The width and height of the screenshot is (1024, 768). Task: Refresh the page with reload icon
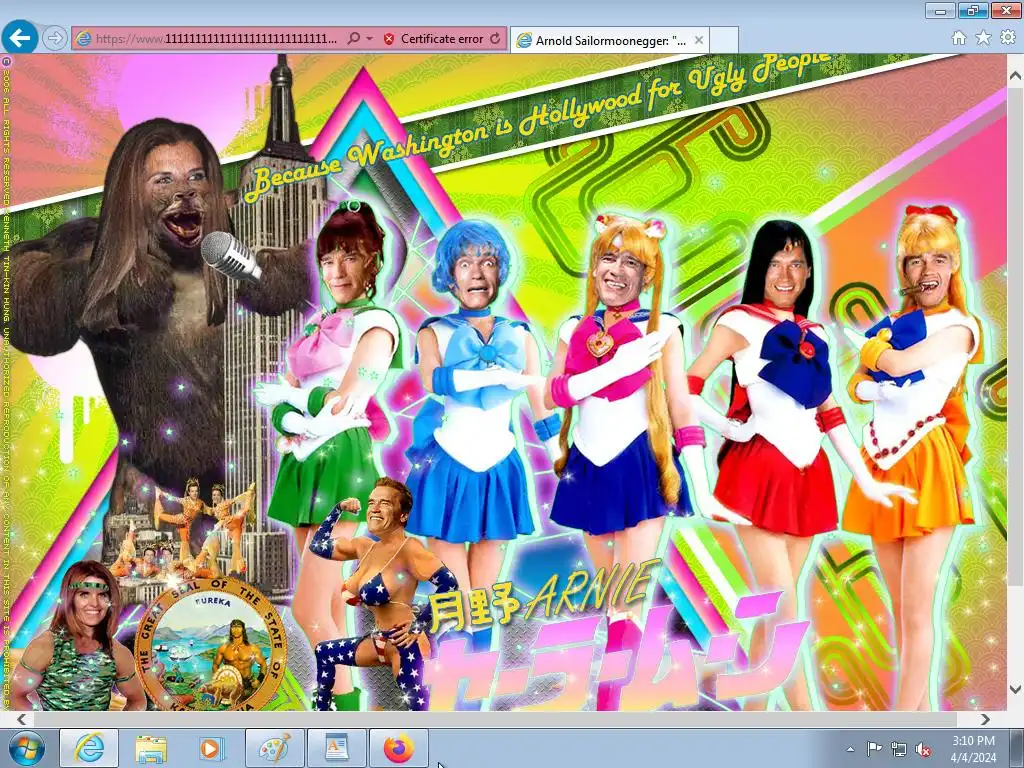(x=496, y=39)
